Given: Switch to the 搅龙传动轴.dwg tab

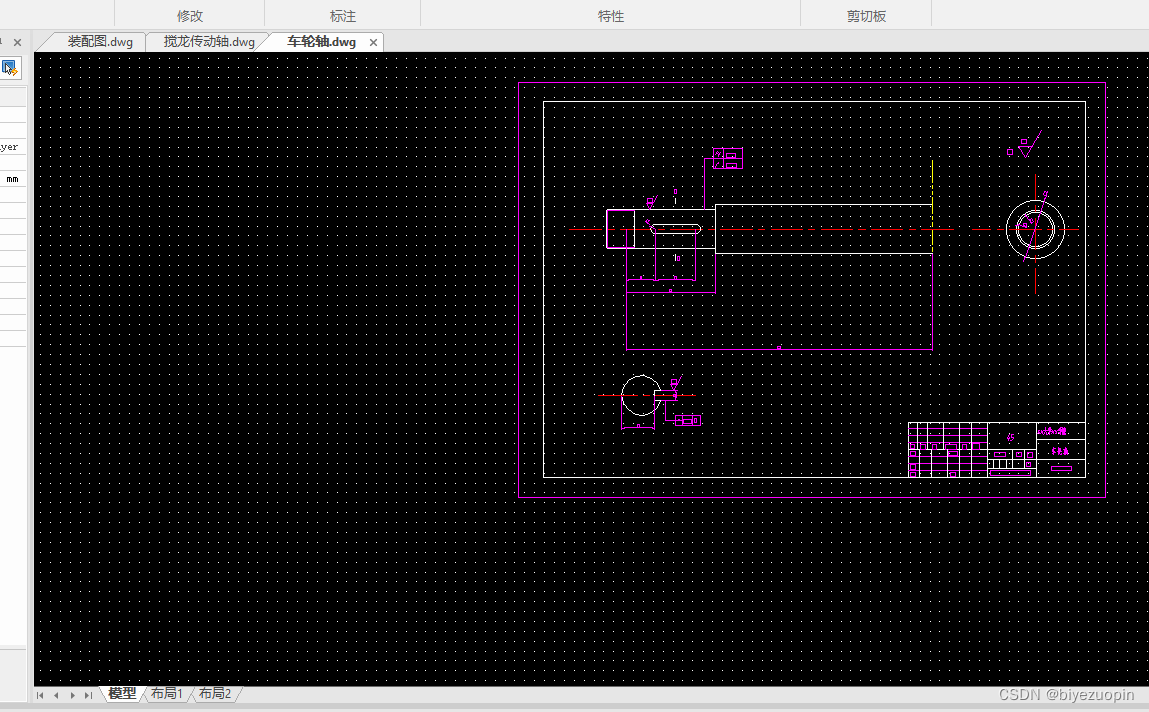Looking at the screenshot, I should (209, 42).
